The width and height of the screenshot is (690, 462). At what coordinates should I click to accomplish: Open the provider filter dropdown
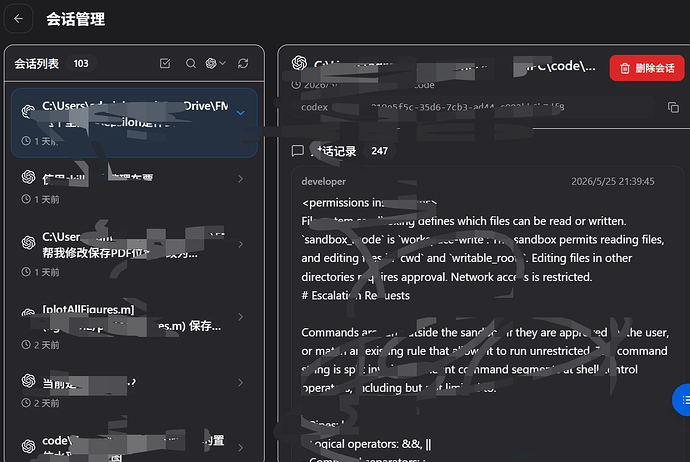(216, 63)
